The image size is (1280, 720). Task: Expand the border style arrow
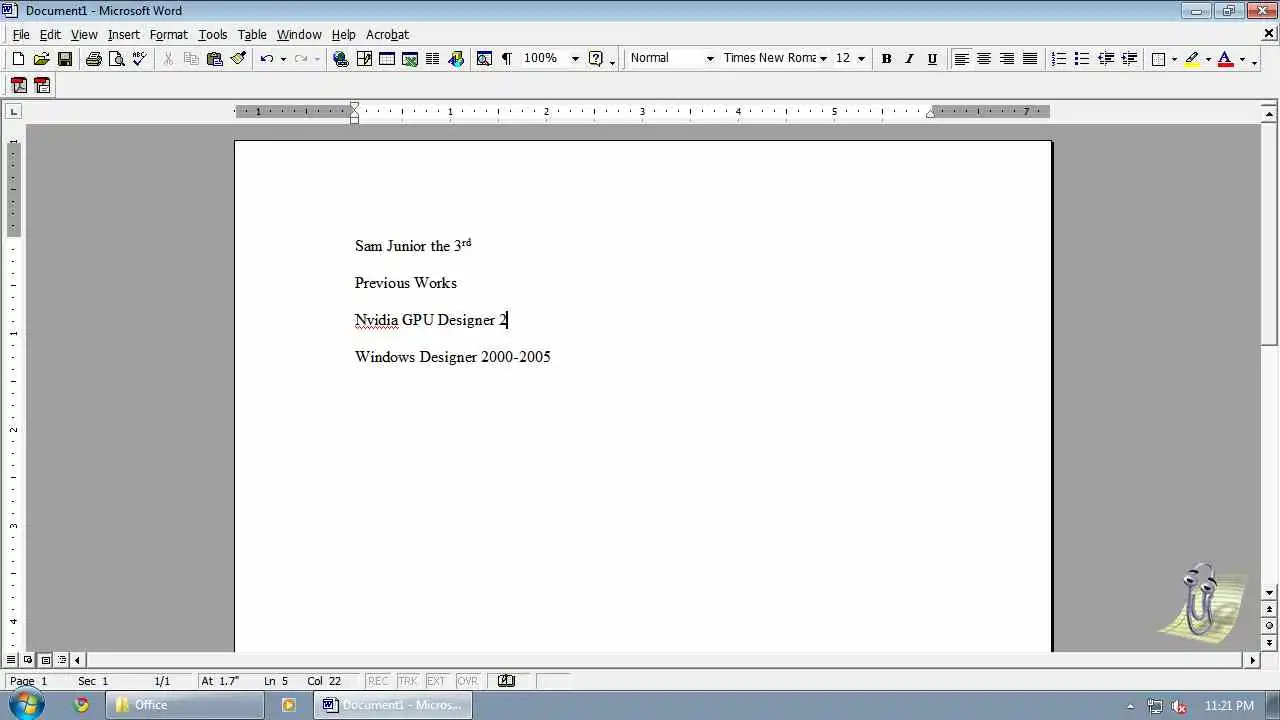[x=1174, y=59]
